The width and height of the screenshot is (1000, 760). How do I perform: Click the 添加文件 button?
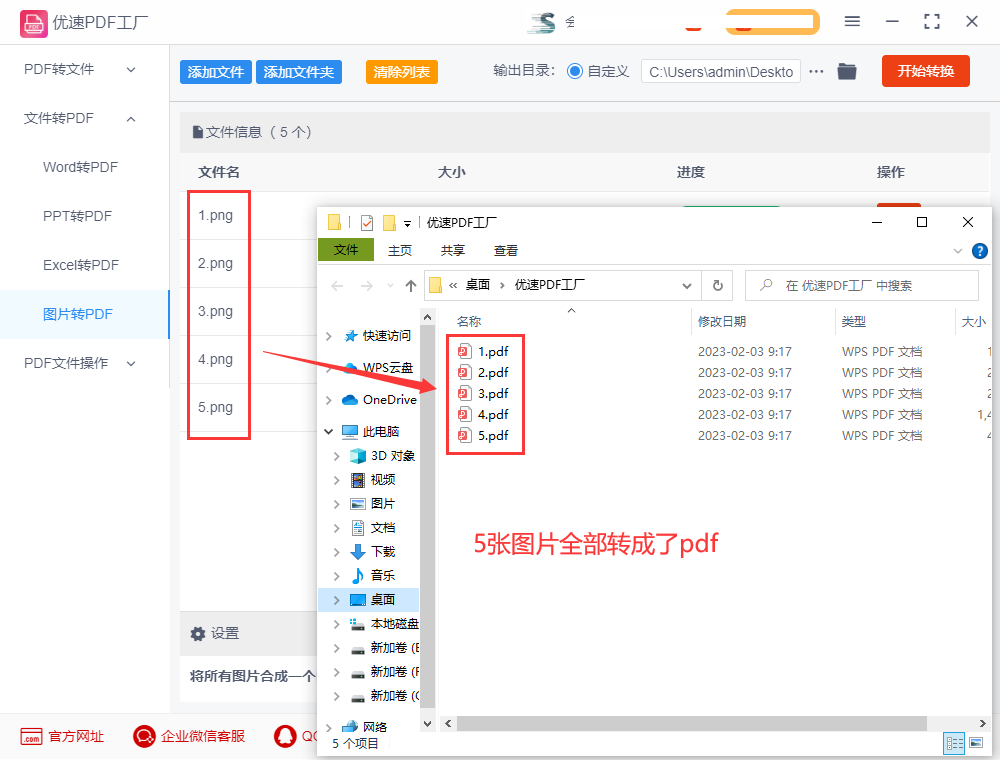[216, 72]
